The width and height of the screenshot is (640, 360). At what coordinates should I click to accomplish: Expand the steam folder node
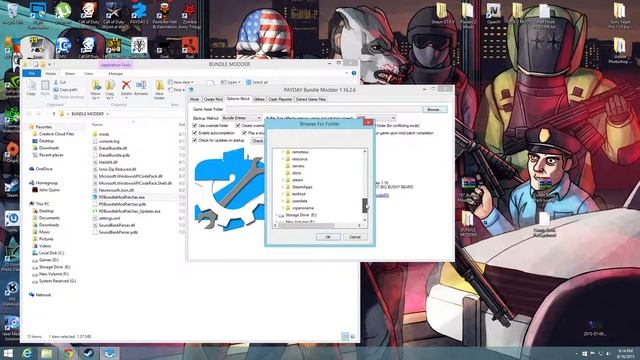[282, 180]
